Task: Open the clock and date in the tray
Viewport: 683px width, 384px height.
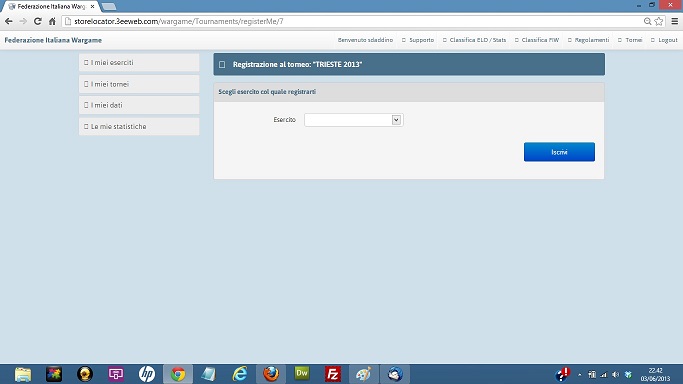Action: (x=655, y=374)
